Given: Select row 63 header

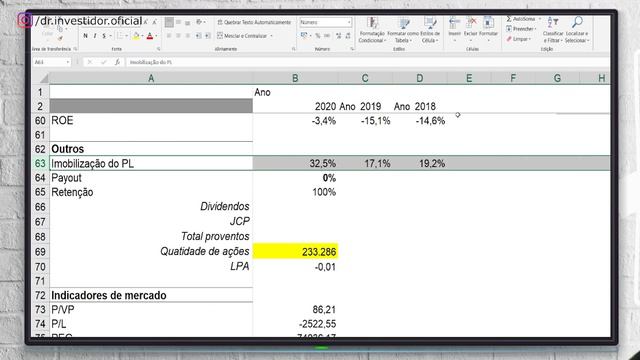Looking at the screenshot, I should click(x=40, y=163).
